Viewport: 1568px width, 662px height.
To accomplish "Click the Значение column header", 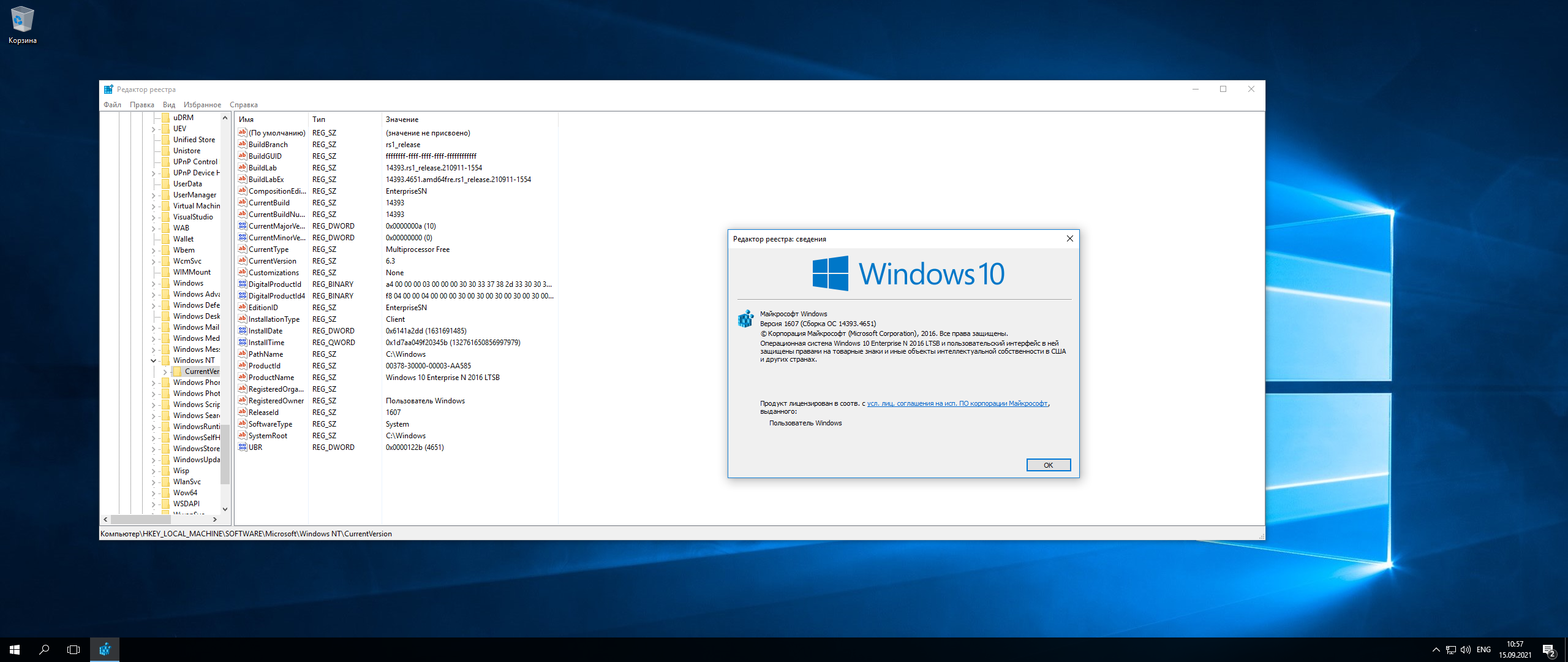I will point(470,120).
